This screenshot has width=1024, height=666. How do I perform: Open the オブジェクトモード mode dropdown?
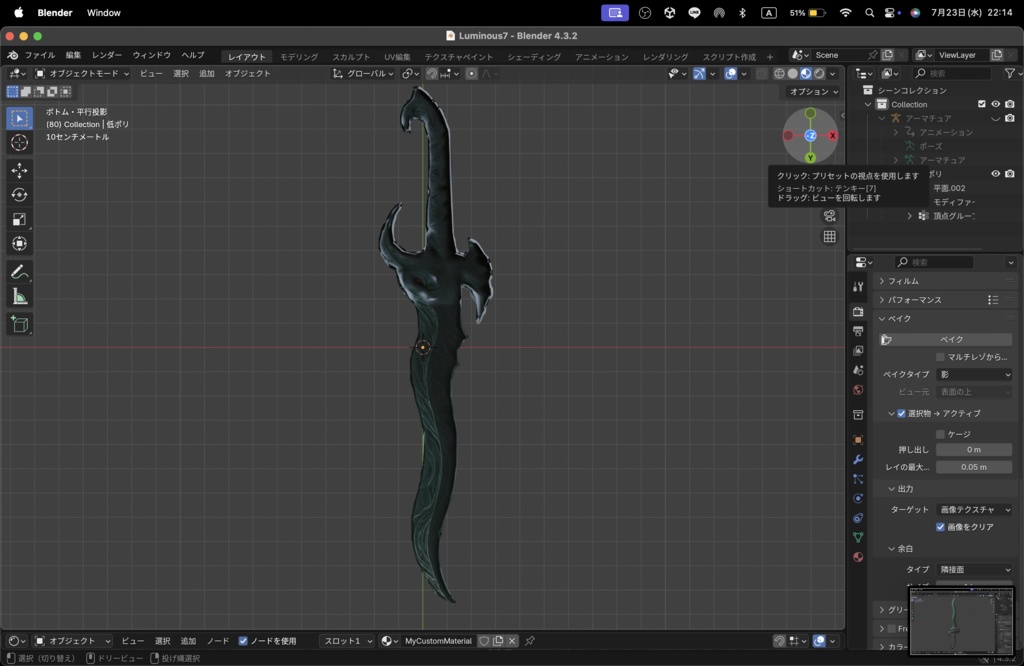pyautogui.click(x=82, y=73)
